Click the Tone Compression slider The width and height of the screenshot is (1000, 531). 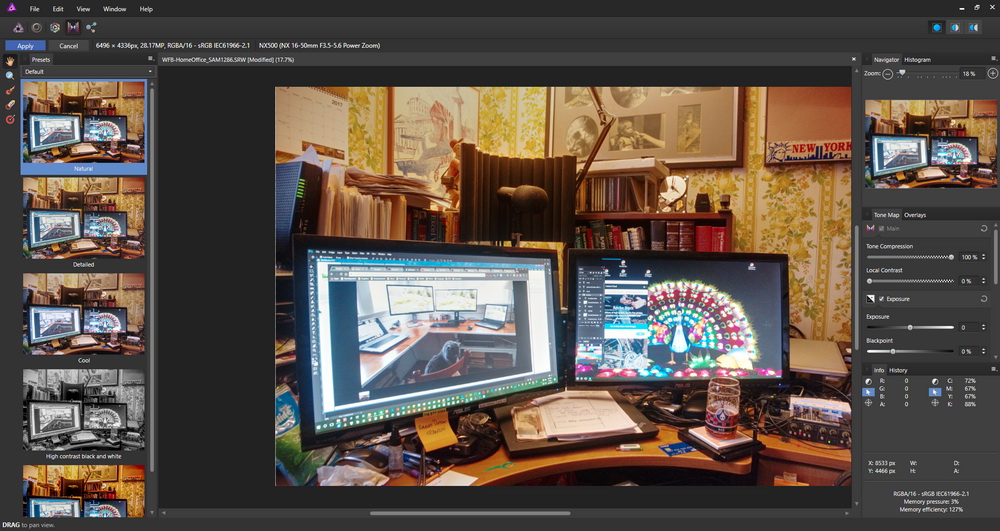pyautogui.click(x=910, y=257)
